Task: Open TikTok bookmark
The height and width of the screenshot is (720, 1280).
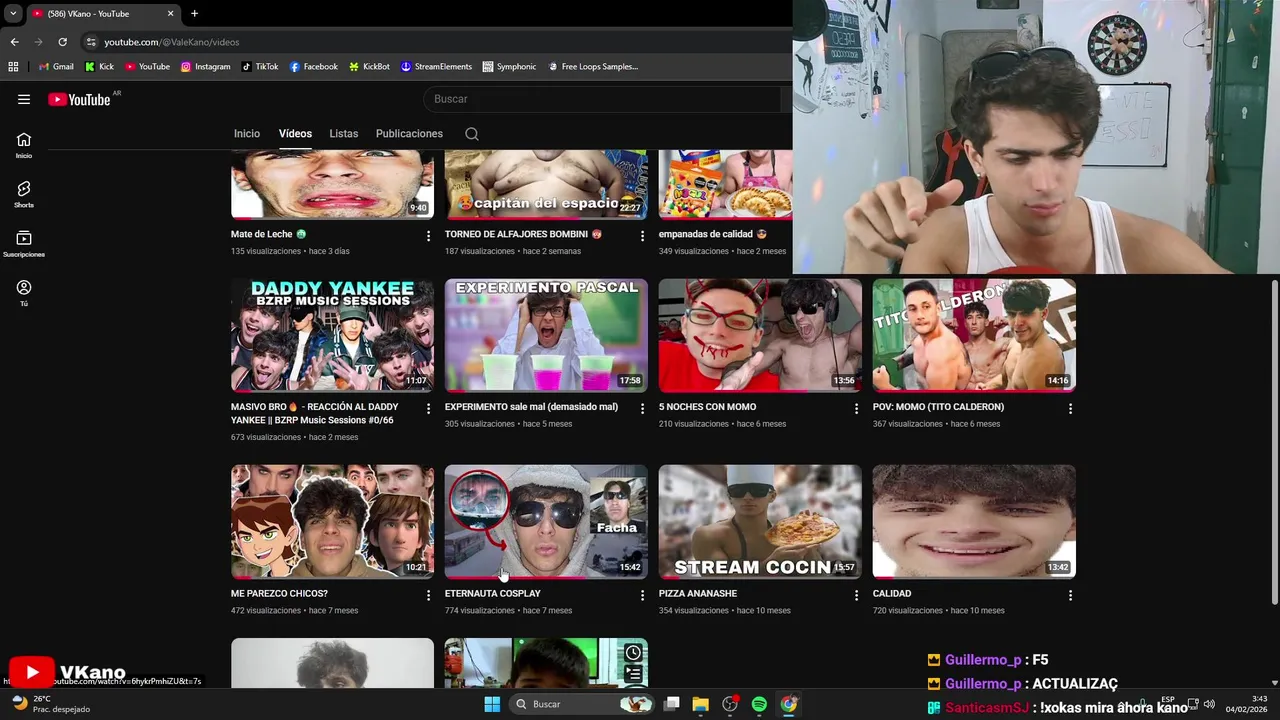Action: point(260,67)
